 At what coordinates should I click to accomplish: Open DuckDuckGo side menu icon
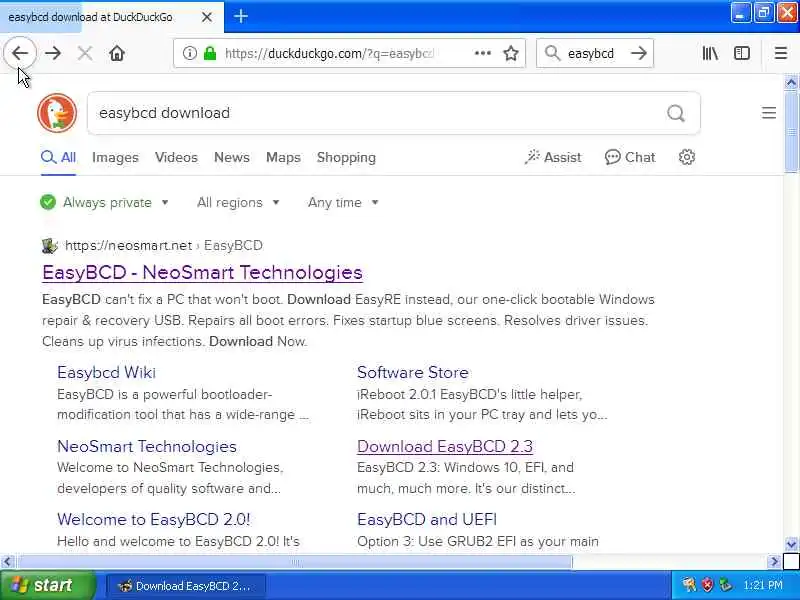coord(769,113)
